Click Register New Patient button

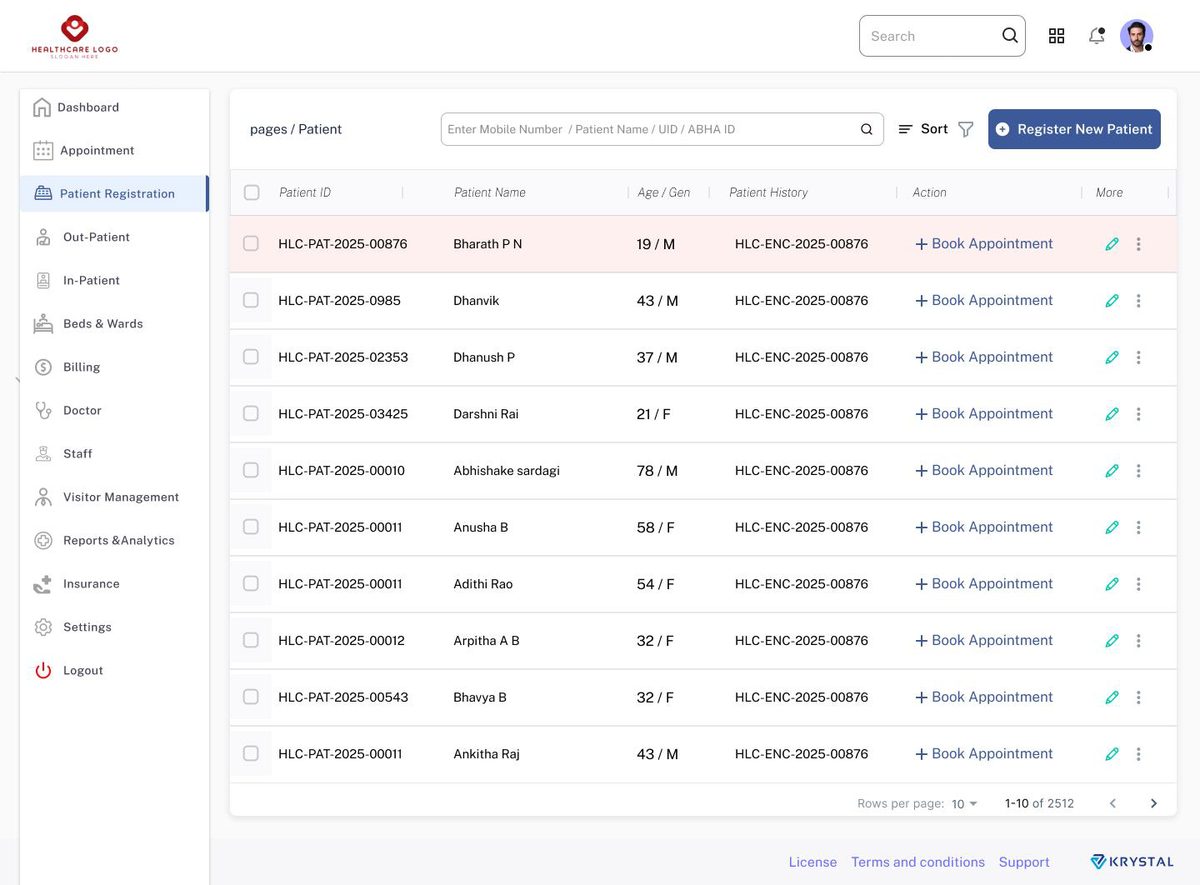pos(1074,129)
